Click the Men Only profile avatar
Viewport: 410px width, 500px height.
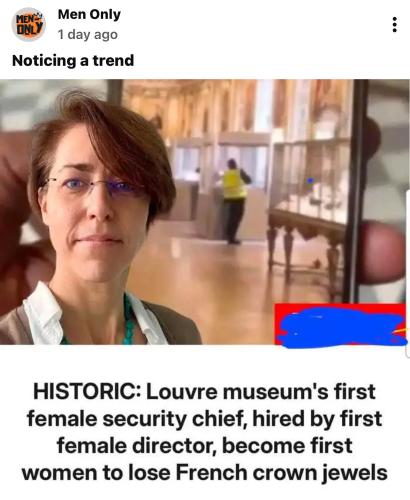[x=28, y=24]
